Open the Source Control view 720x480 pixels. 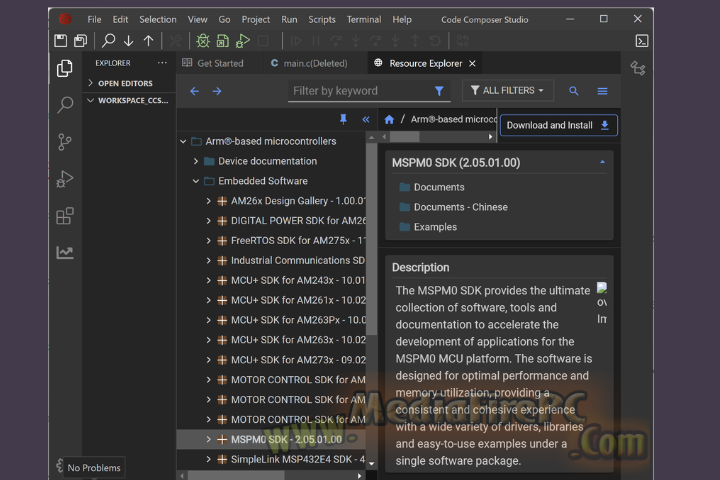coord(65,142)
